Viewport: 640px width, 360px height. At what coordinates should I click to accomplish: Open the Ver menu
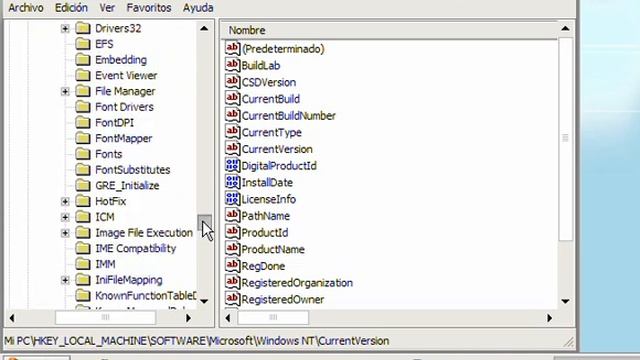[107, 8]
